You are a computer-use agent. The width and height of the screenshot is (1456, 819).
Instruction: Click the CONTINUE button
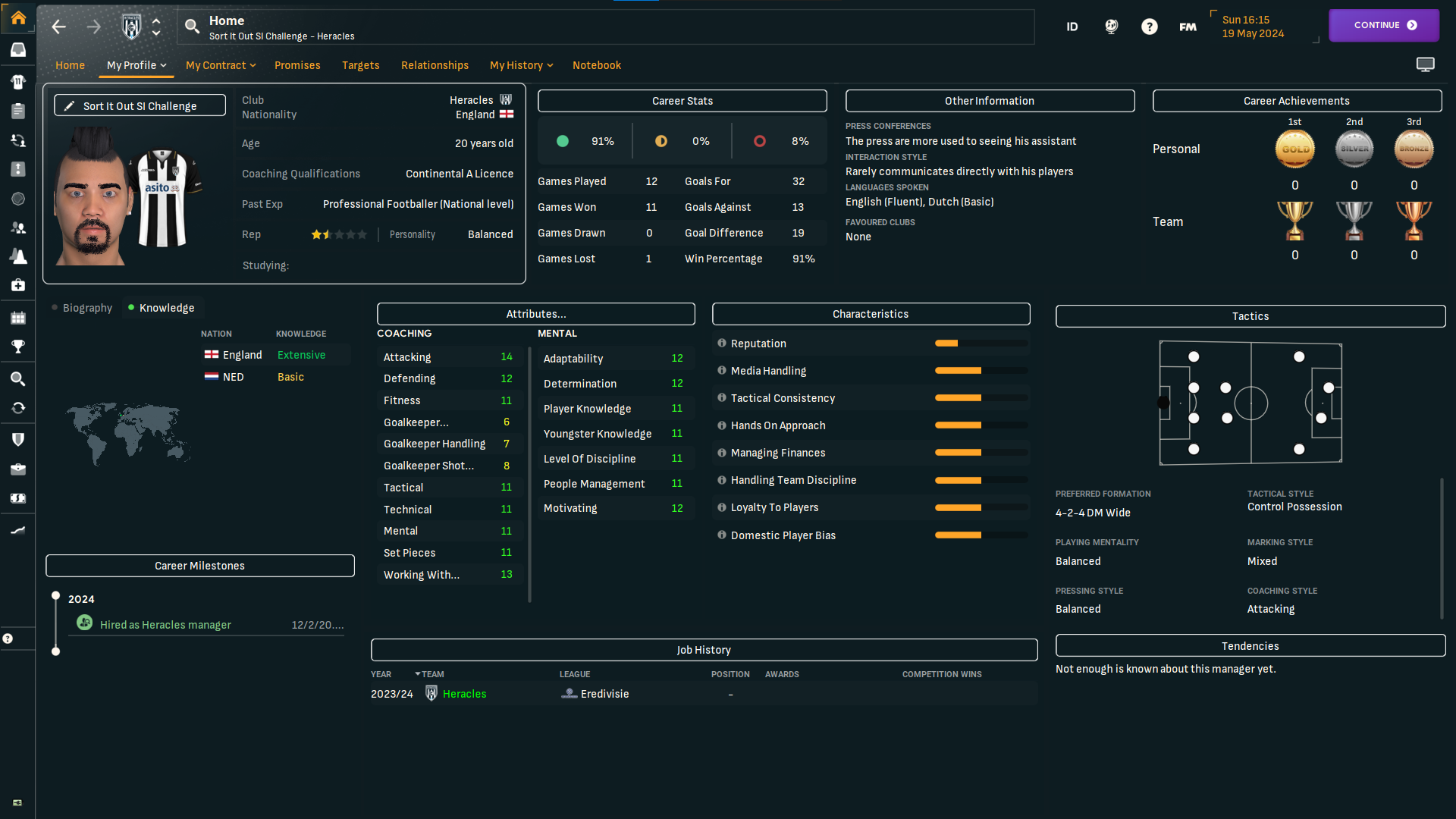1384,25
